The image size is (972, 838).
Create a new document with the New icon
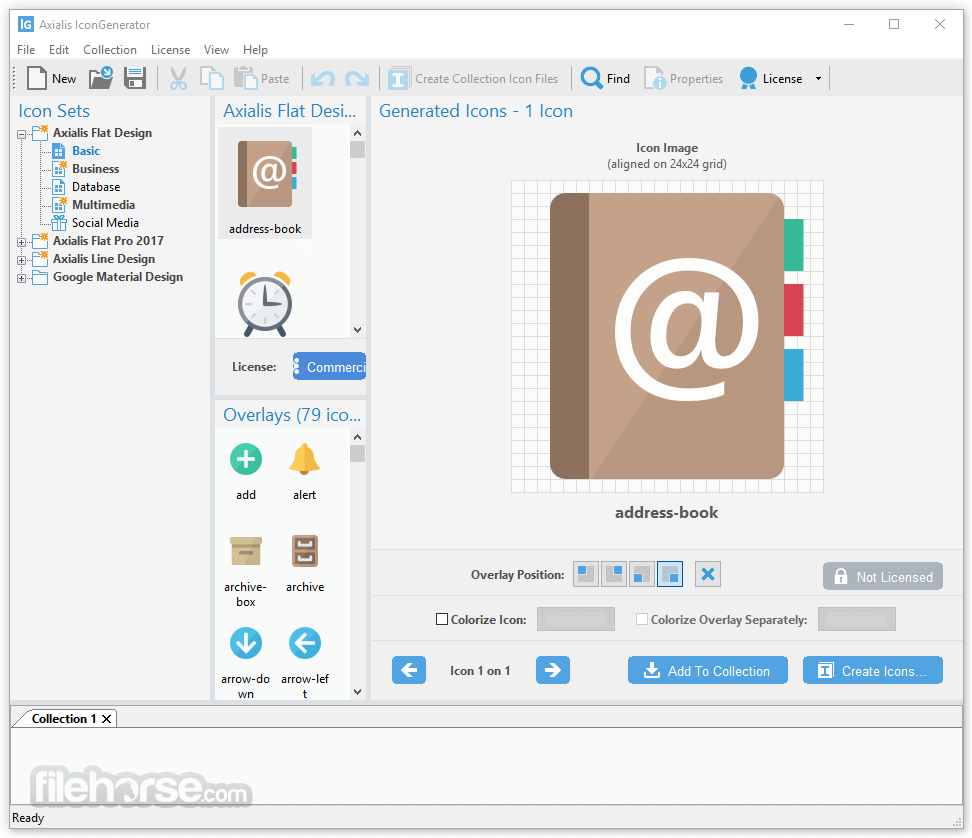point(36,77)
